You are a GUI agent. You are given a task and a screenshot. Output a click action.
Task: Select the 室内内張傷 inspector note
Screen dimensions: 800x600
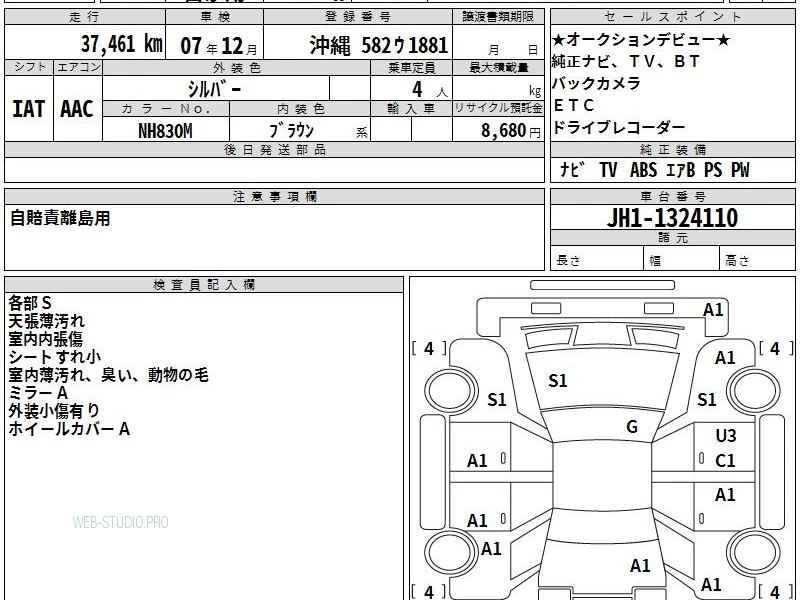tap(45, 339)
